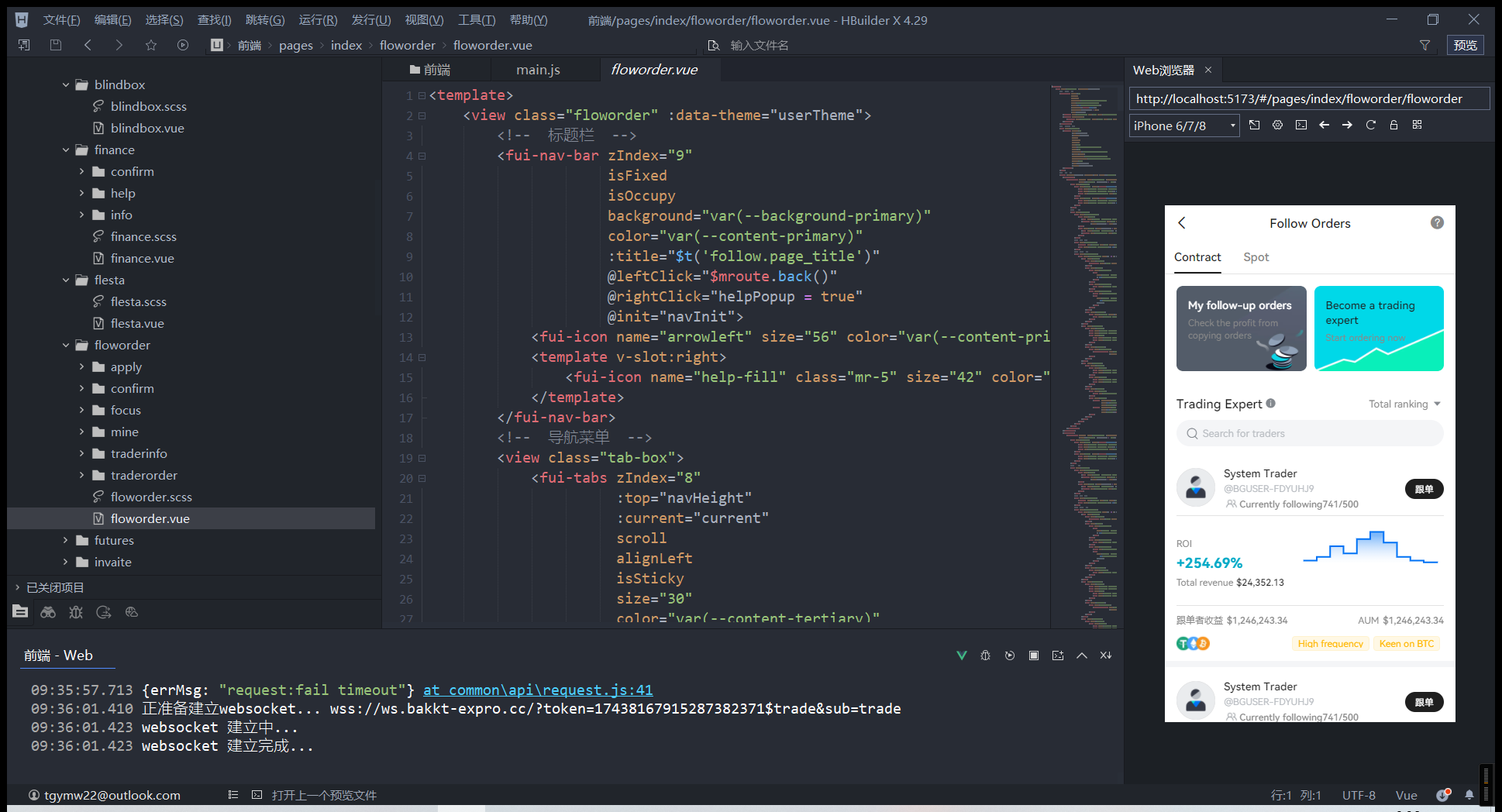
Task: Open the QR code icon in browser toolbar
Action: point(1417,125)
